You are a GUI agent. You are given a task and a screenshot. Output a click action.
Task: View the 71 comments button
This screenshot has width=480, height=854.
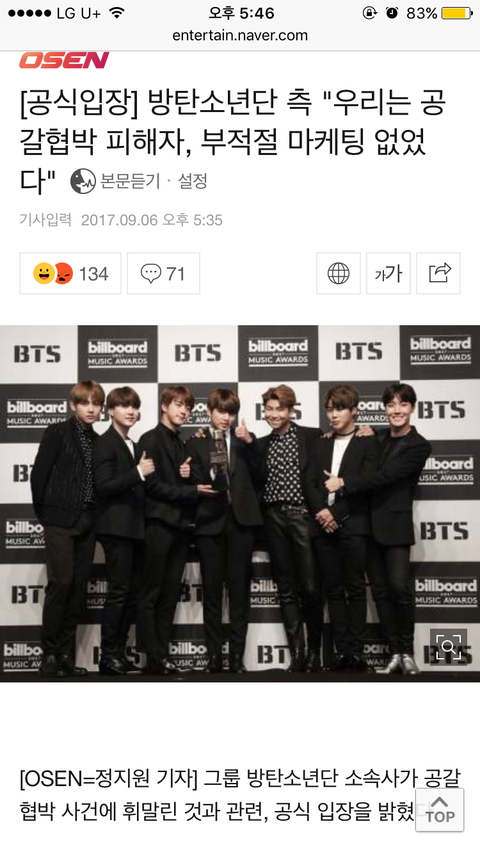pos(163,273)
